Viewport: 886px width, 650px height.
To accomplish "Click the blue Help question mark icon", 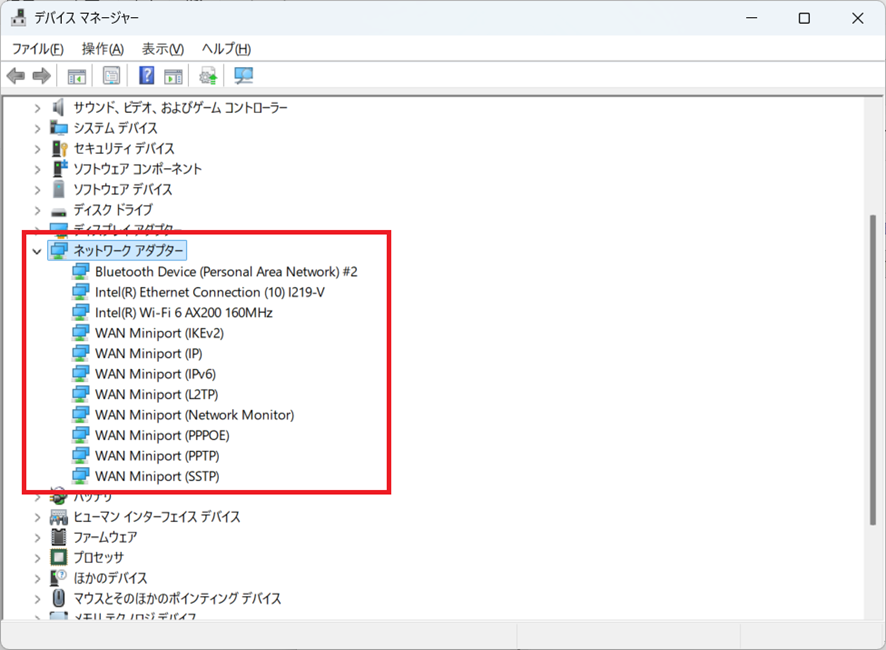I will (x=146, y=76).
